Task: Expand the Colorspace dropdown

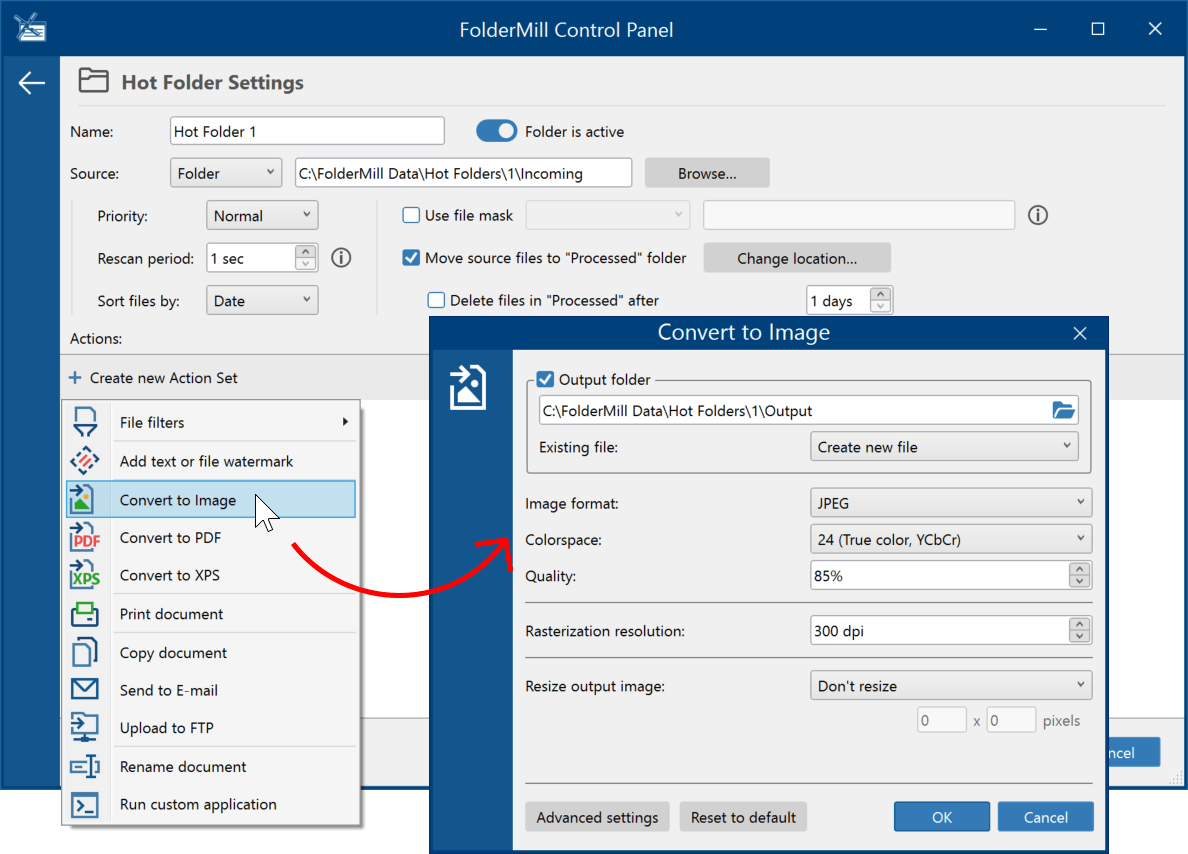Action: pyautogui.click(x=951, y=540)
